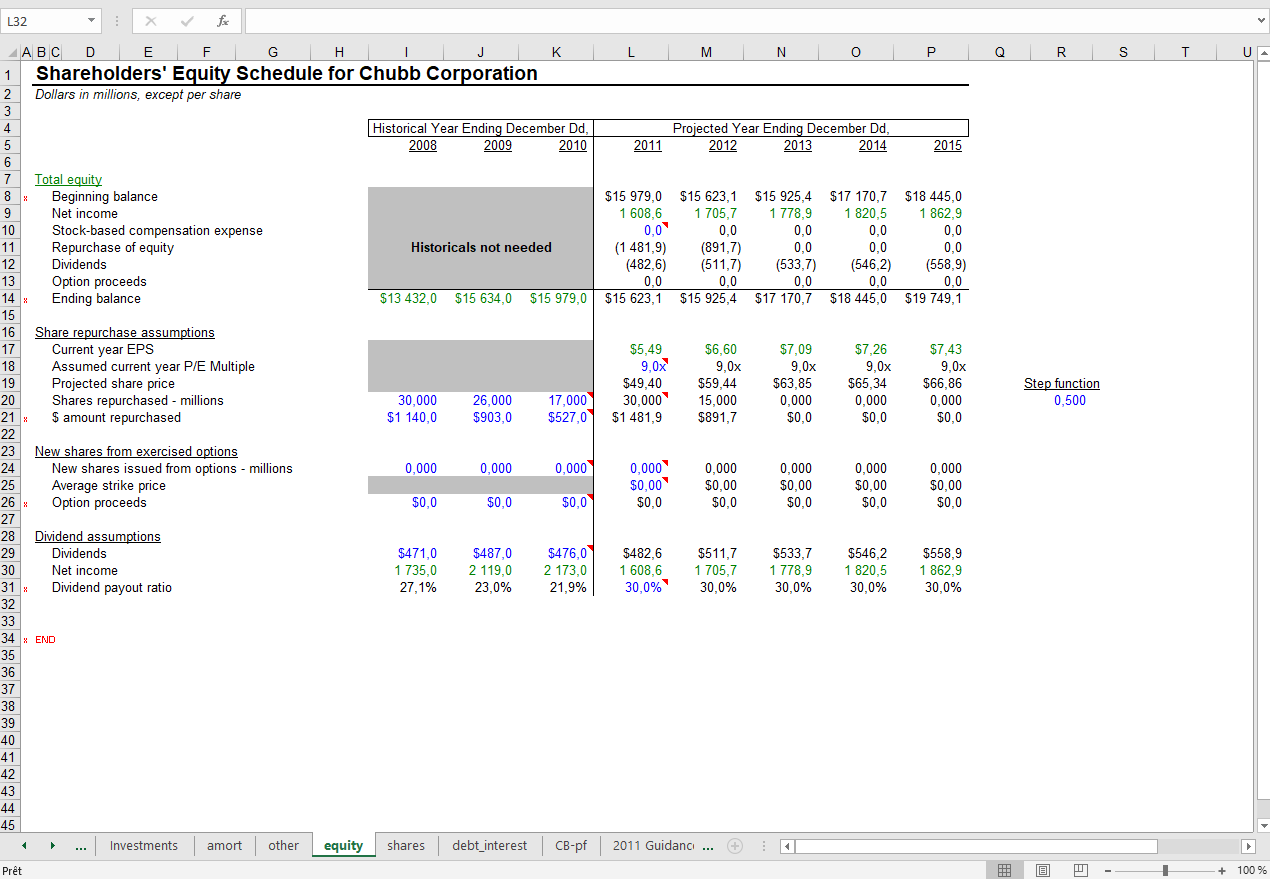Click the Historicals not needed cell

pyautogui.click(x=481, y=248)
